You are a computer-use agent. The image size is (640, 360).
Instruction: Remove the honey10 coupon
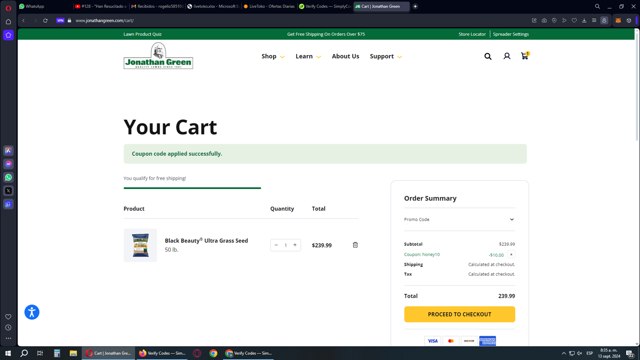pyautogui.click(x=511, y=255)
